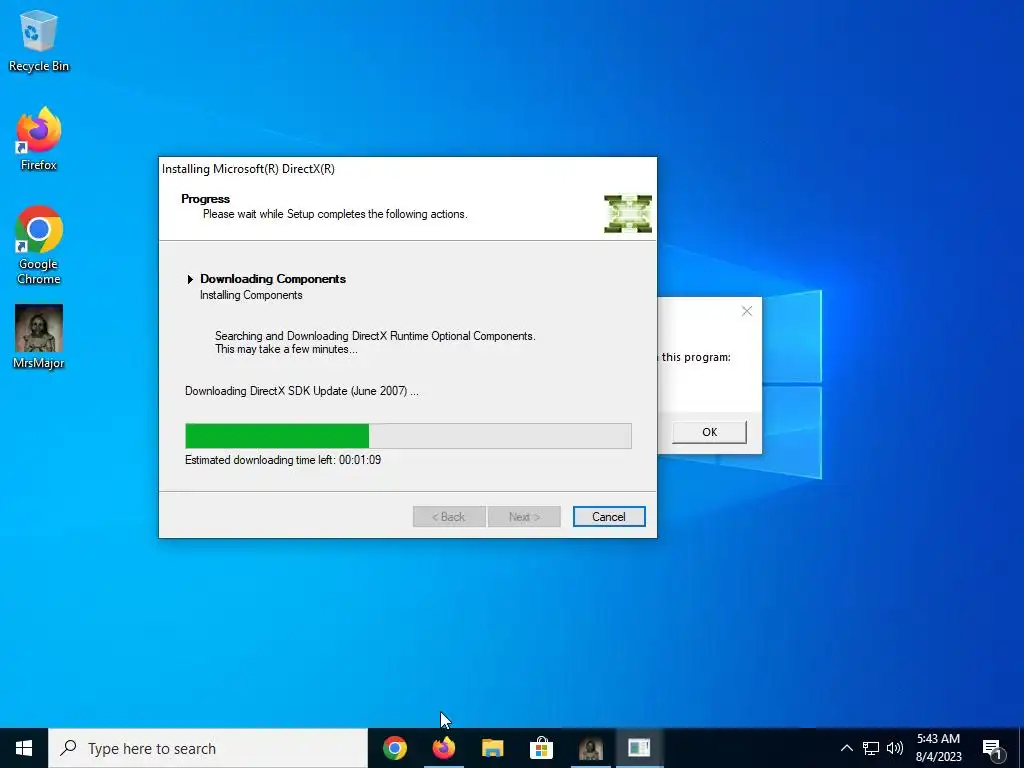Select the MrsMajor desktop icon

pyautogui.click(x=39, y=337)
